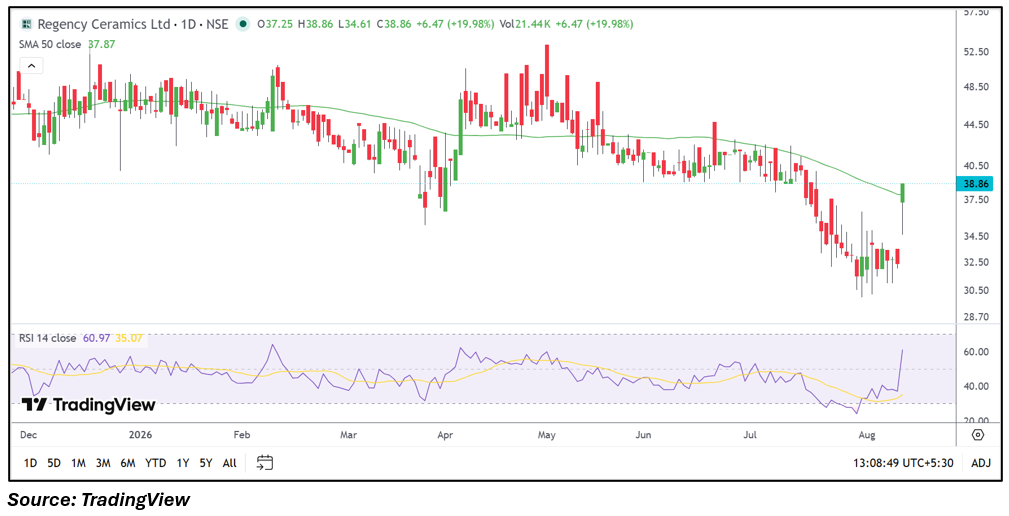
Task: Click the current price label 38.86
Action: (x=976, y=183)
